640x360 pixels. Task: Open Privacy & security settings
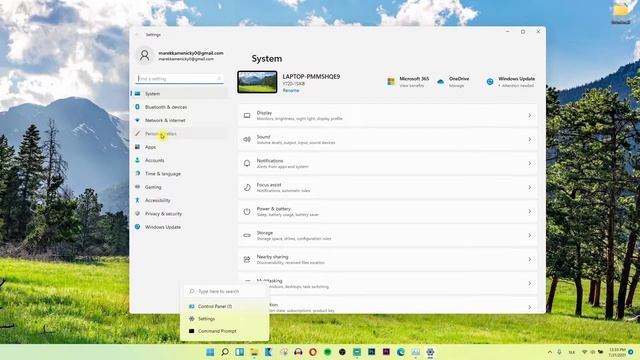[180, 213]
